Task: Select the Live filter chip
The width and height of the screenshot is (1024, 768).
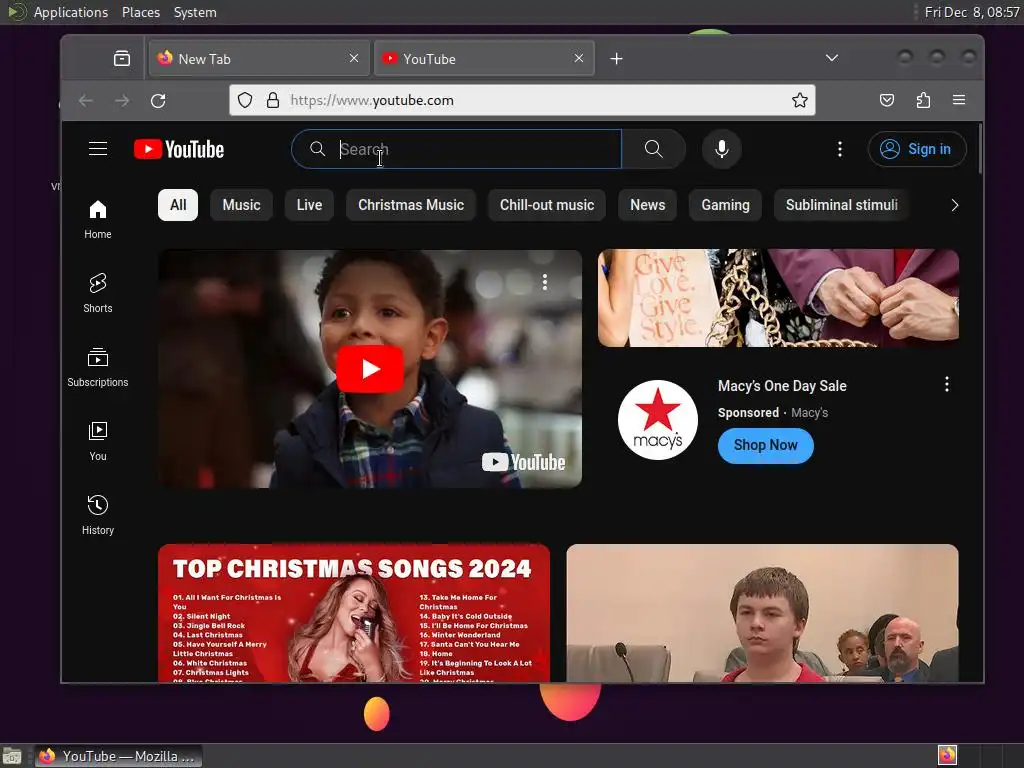Action: (x=309, y=205)
